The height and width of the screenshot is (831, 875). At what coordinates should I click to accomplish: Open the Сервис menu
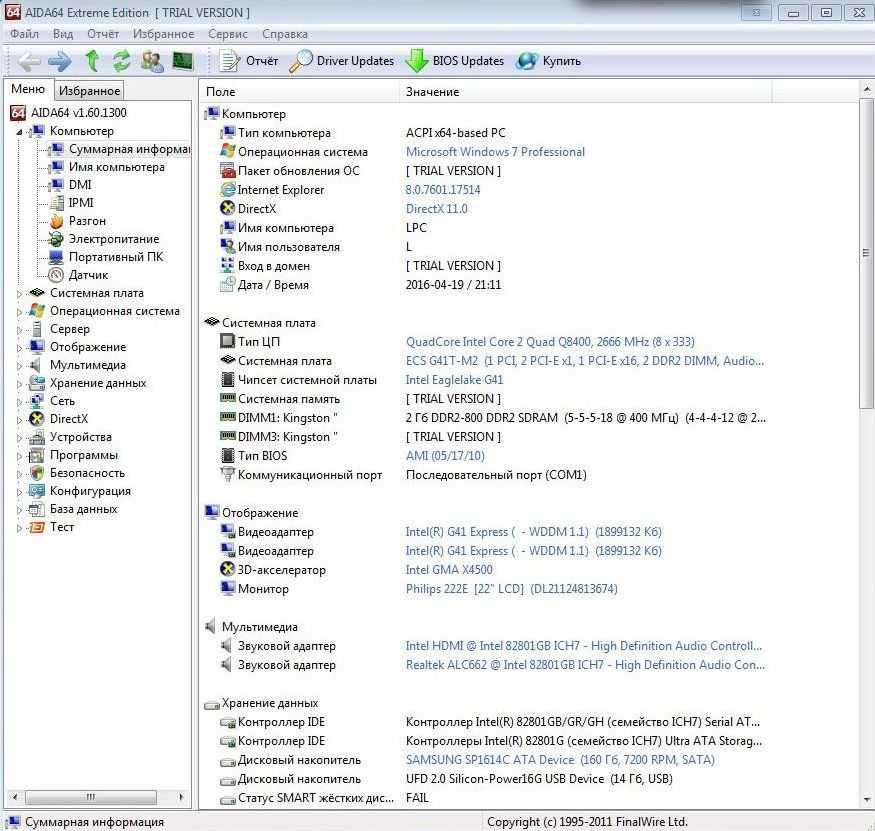point(228,34)
